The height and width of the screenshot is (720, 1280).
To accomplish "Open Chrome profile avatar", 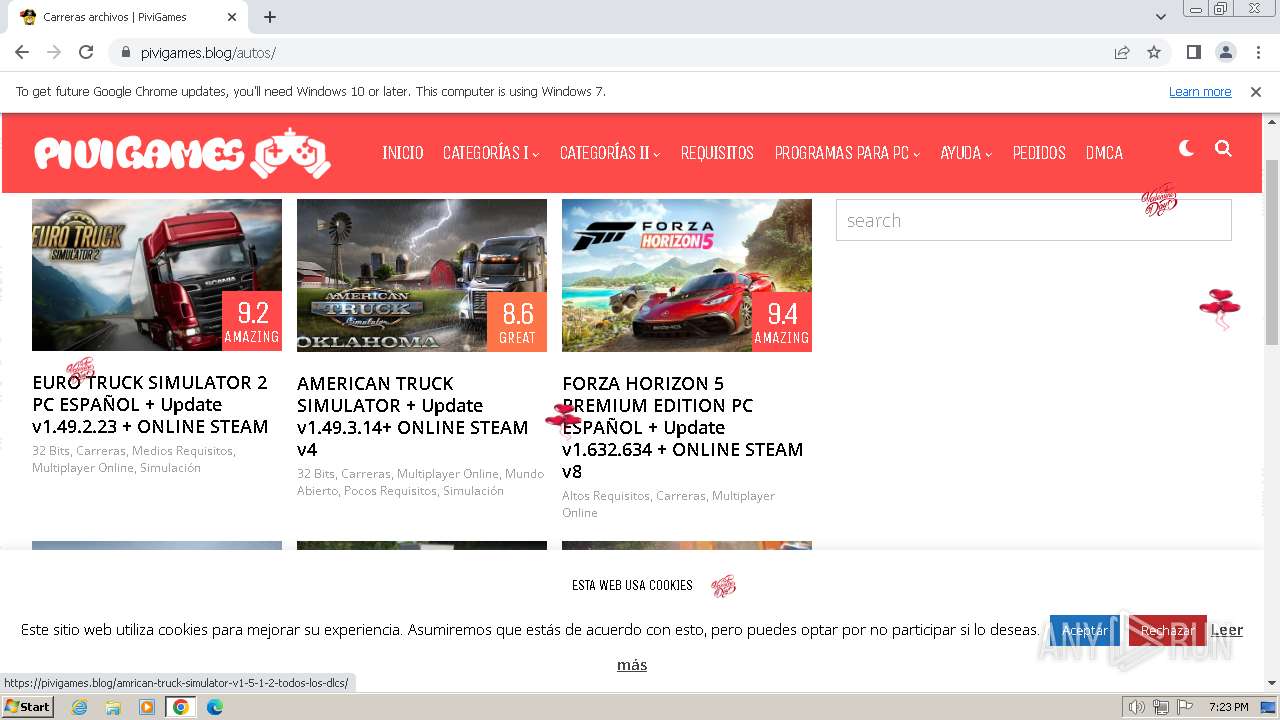I will pyautogui.click(x=1226, y=52).
